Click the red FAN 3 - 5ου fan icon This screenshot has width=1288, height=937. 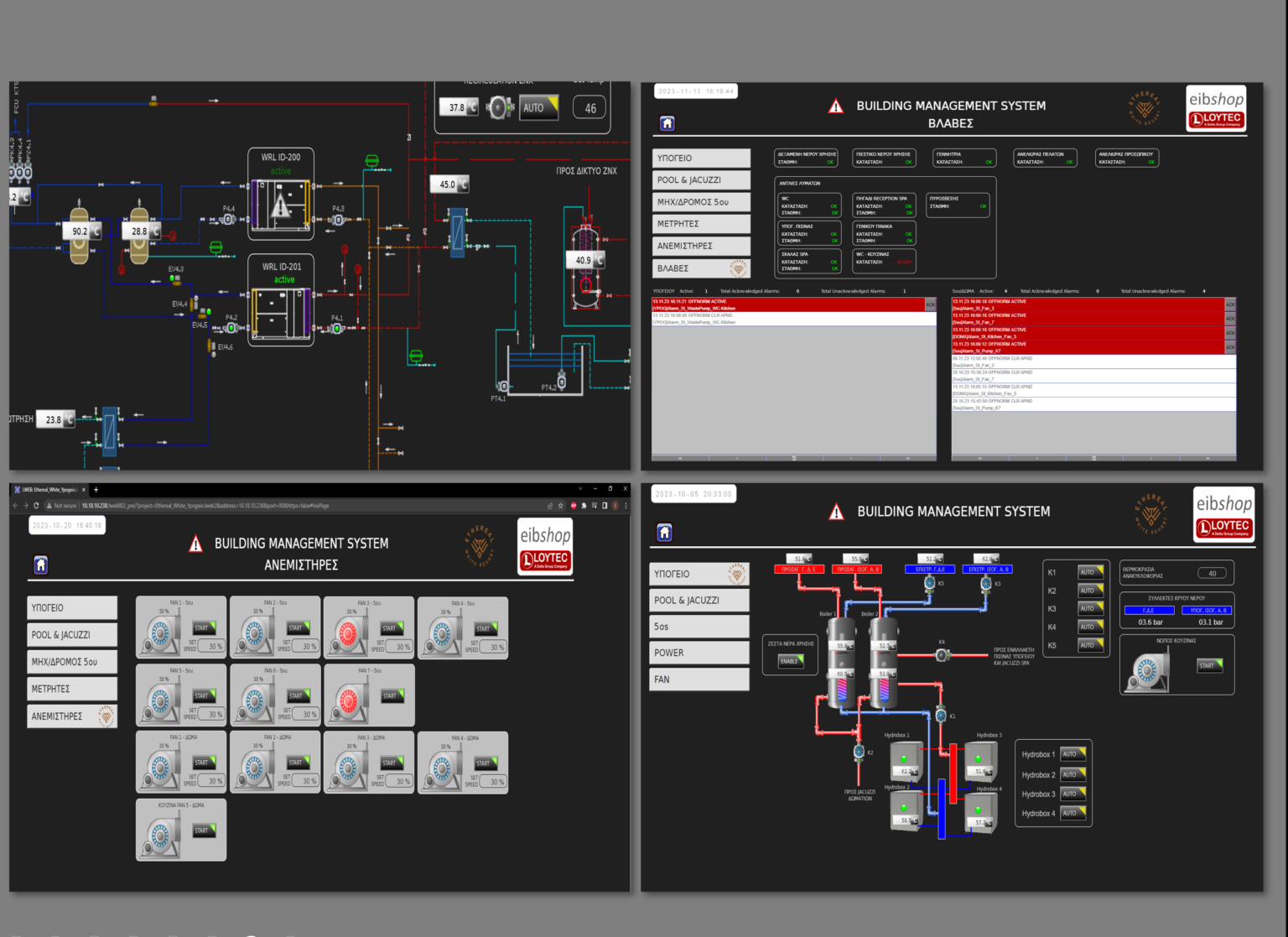point(350,633)
